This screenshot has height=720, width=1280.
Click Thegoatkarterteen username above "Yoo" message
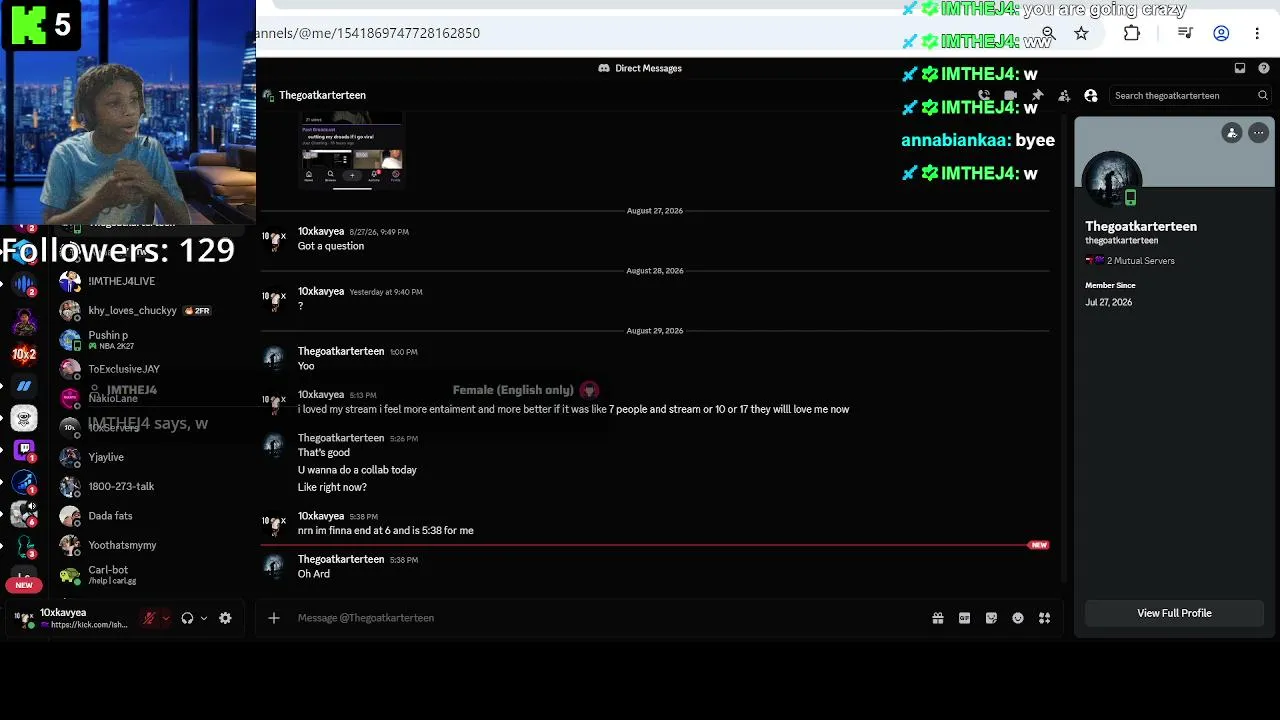341,352
